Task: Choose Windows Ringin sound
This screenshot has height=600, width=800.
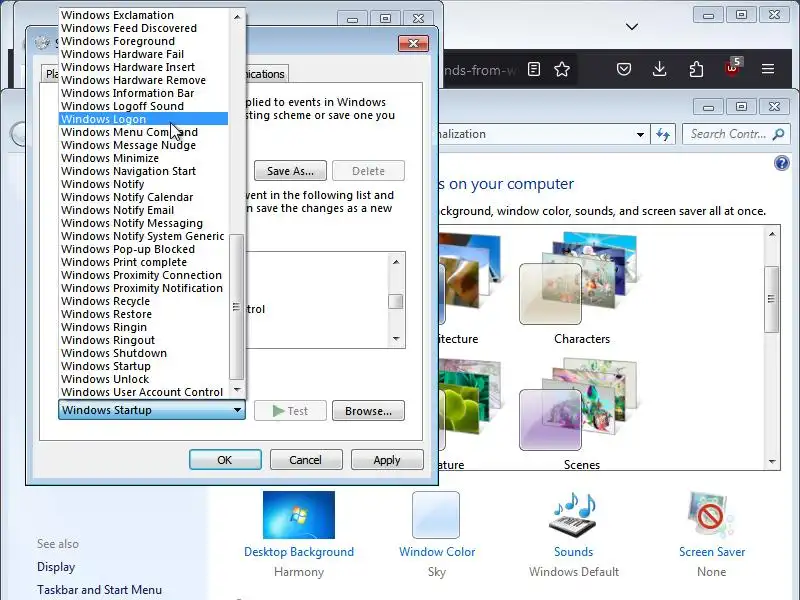Action: (x=143, y=327)
